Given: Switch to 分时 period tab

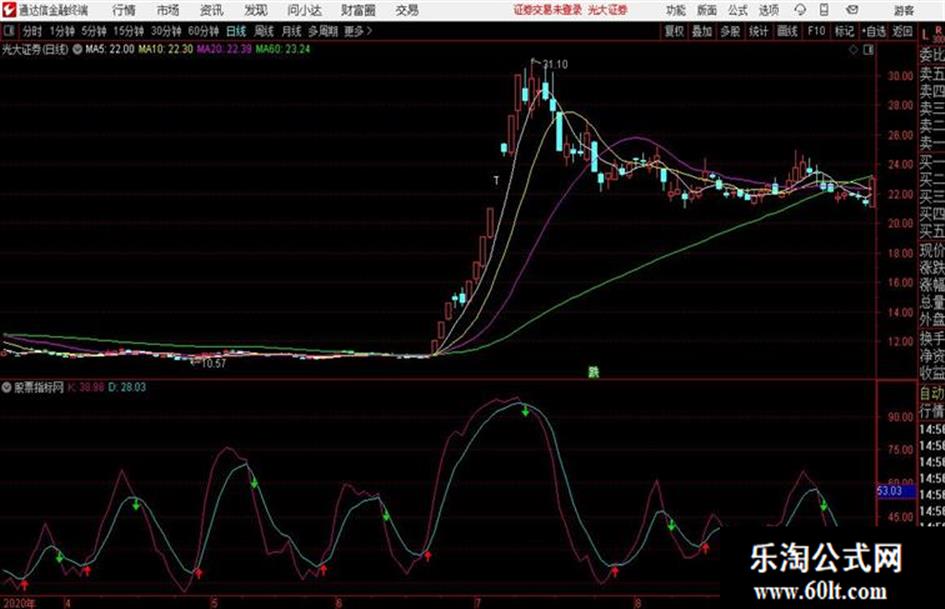Looking at the screenshot, I should (x=32, y=31).
